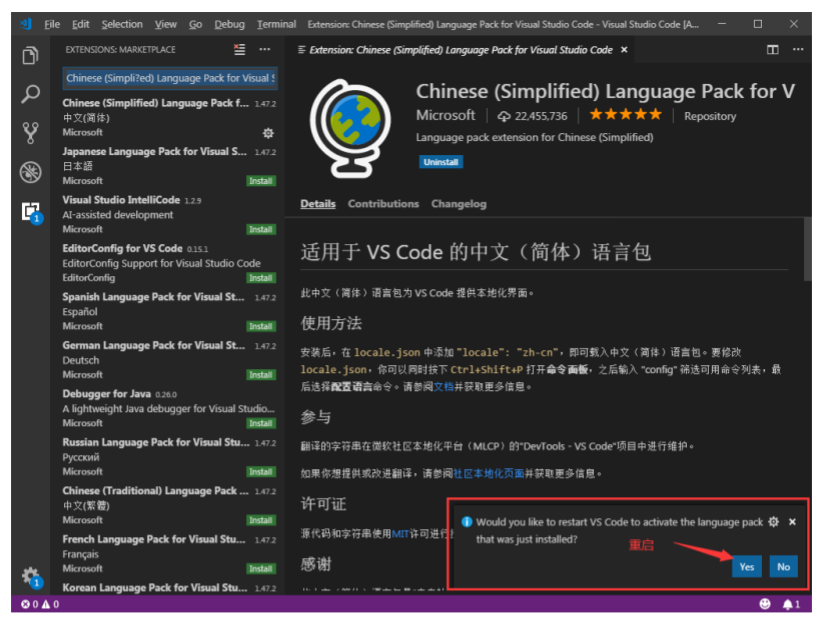Install Russian Language Pack
820x620 pixels.
pyautogui.click(x=260, y=472)
